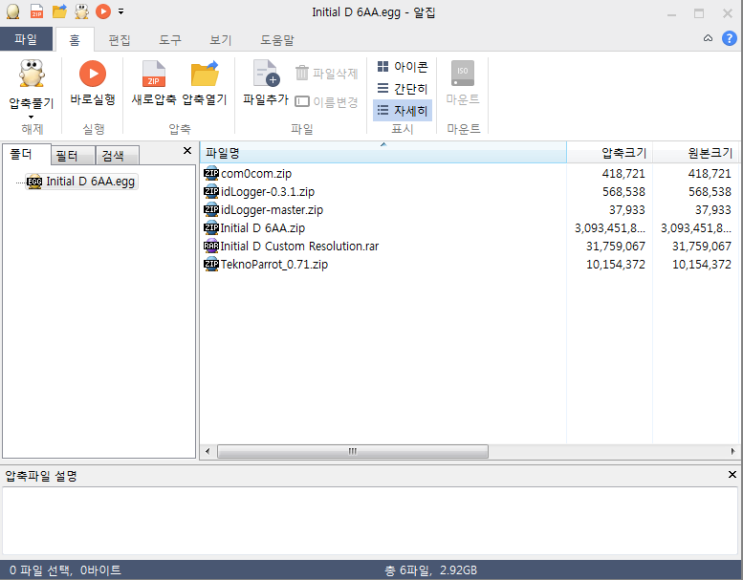The height and width of the screenshot is (580, 743).
Task: Switch to the 필터 panel tab
Action: [73, 155]
